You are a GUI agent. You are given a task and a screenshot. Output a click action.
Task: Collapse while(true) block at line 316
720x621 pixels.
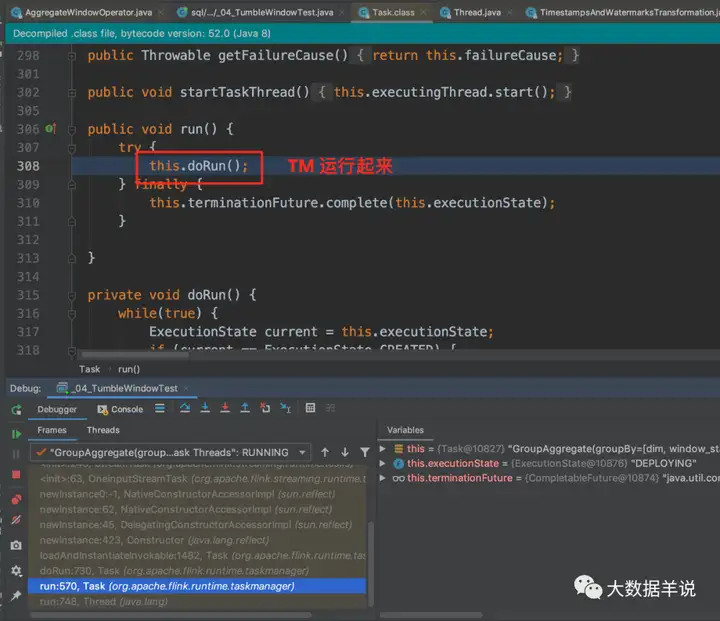pos(72,314)
